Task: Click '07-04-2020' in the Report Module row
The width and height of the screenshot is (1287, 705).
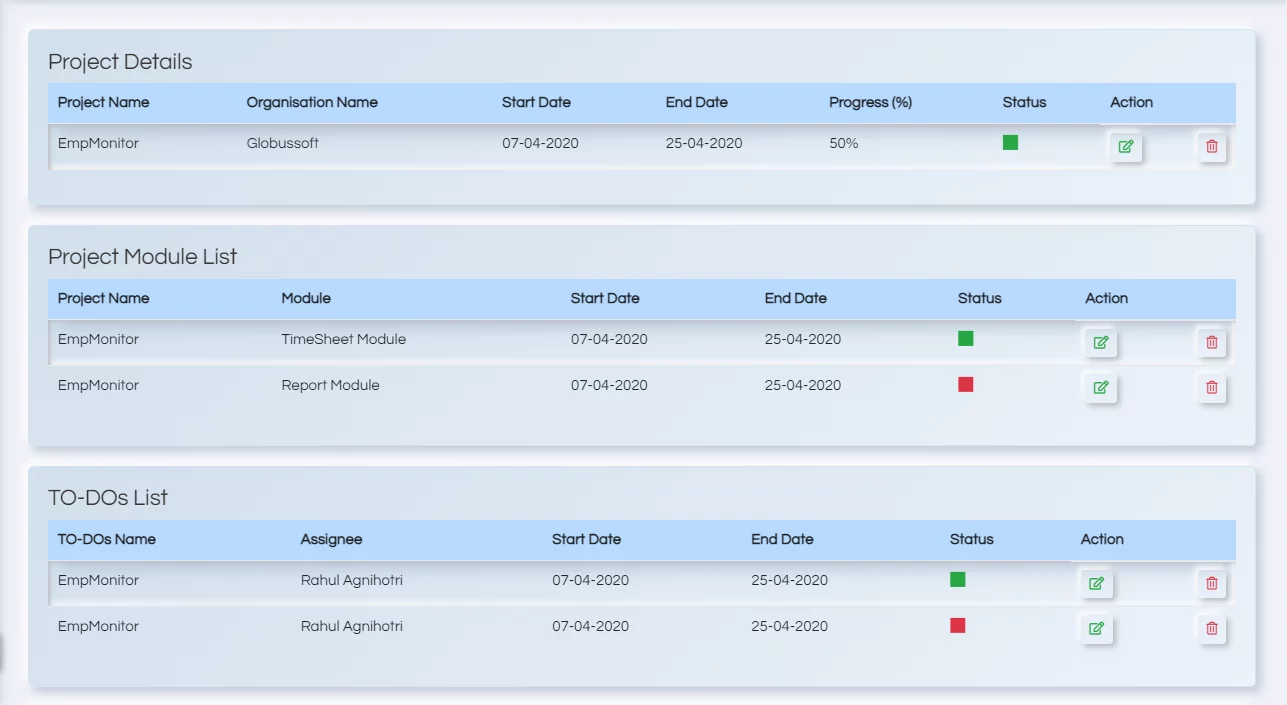Action: [x=609, y=385]
